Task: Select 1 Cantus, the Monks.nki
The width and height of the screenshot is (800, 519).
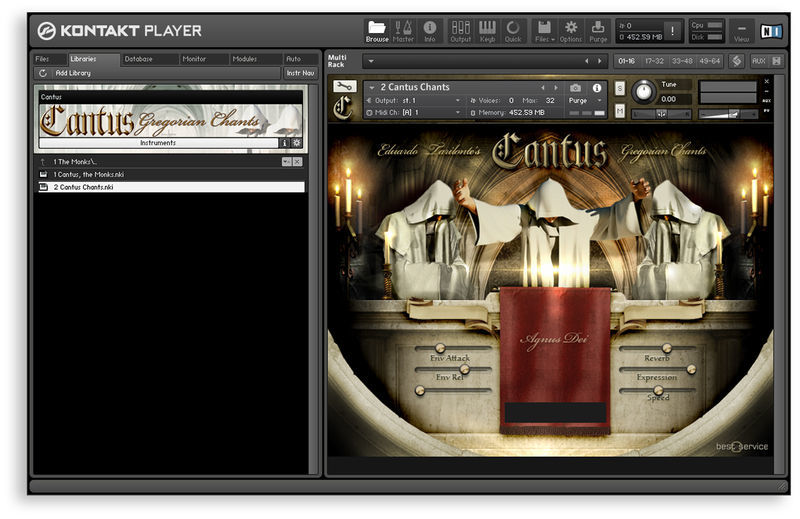Action: [x=171, y=175]
